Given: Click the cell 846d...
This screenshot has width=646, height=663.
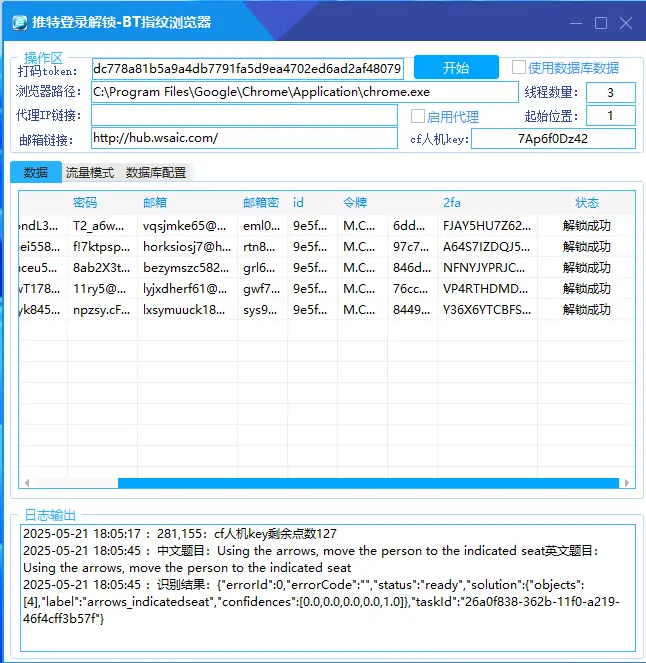Looking at the screenshot, I should click(x=412, y=268).
